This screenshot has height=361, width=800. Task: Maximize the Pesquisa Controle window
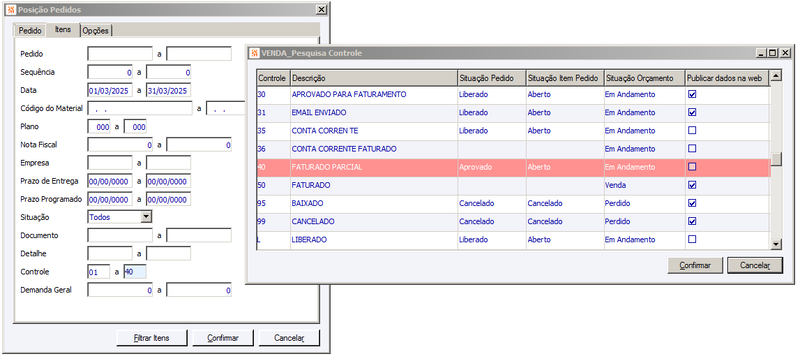coord(773,53)
